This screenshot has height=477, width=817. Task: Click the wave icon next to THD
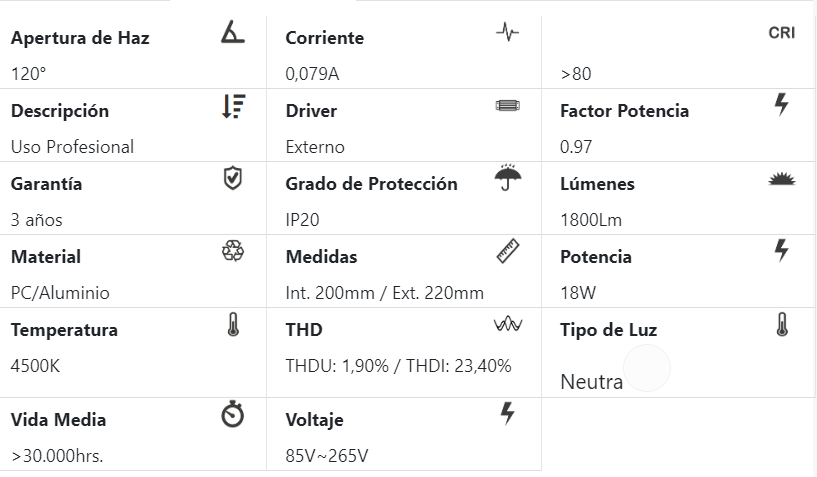click(x=507, y=325)
